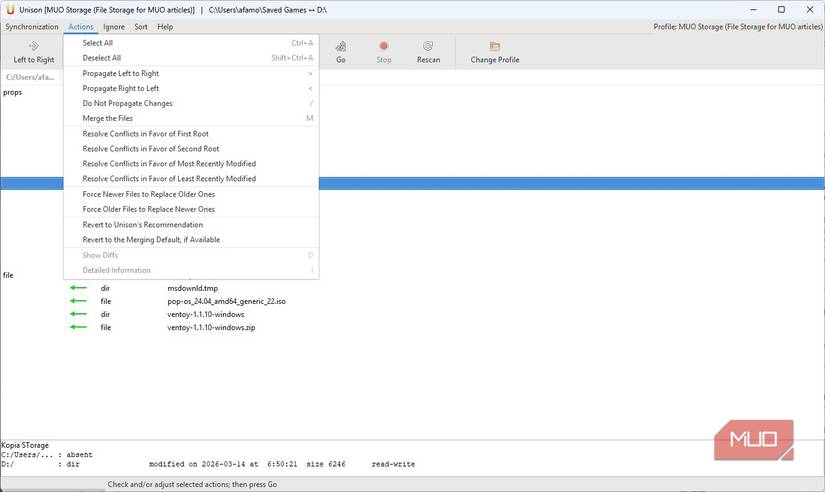This screenshot has height=492, width=825.
Task: Click the Left to Right toolbar icon
Action: (x=34, y=46)
